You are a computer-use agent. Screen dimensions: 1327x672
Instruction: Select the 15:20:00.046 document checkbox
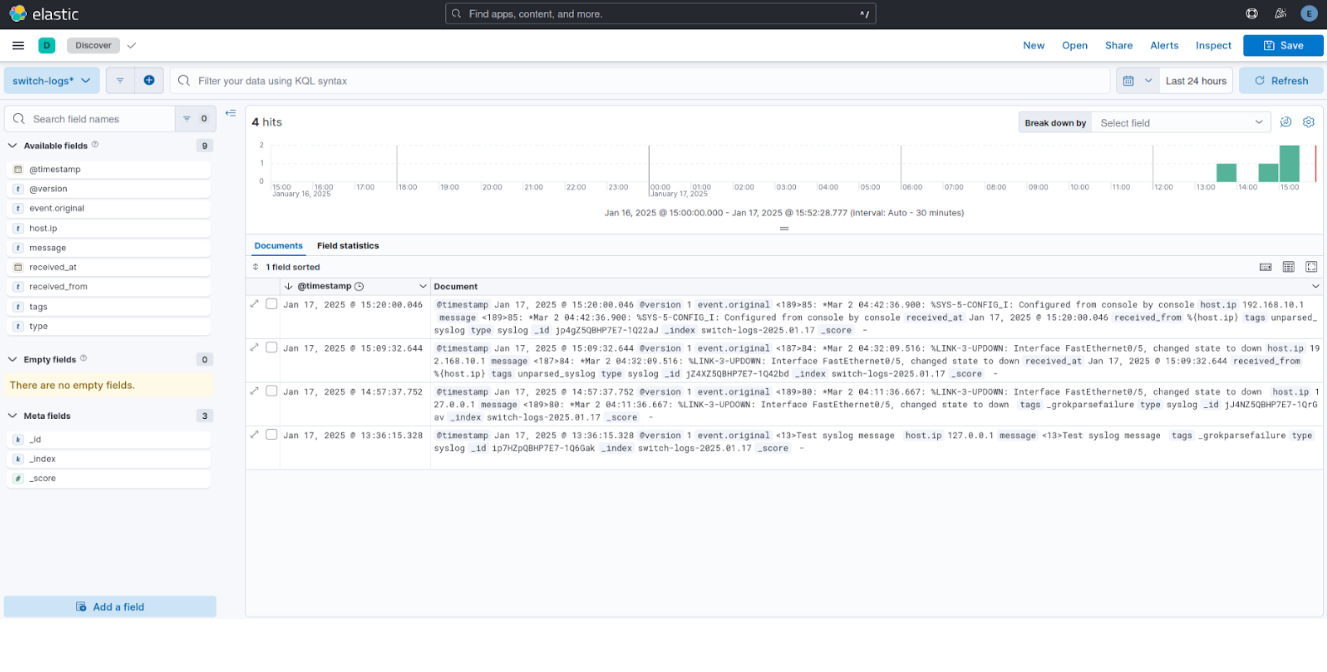[x=271, y=304]
